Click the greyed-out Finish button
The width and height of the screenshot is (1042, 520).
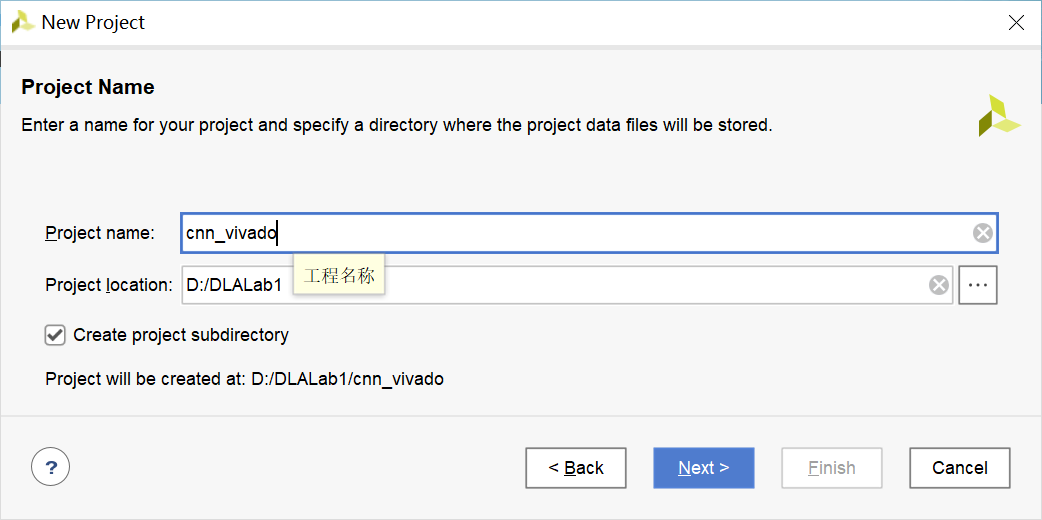coord(831,468)
